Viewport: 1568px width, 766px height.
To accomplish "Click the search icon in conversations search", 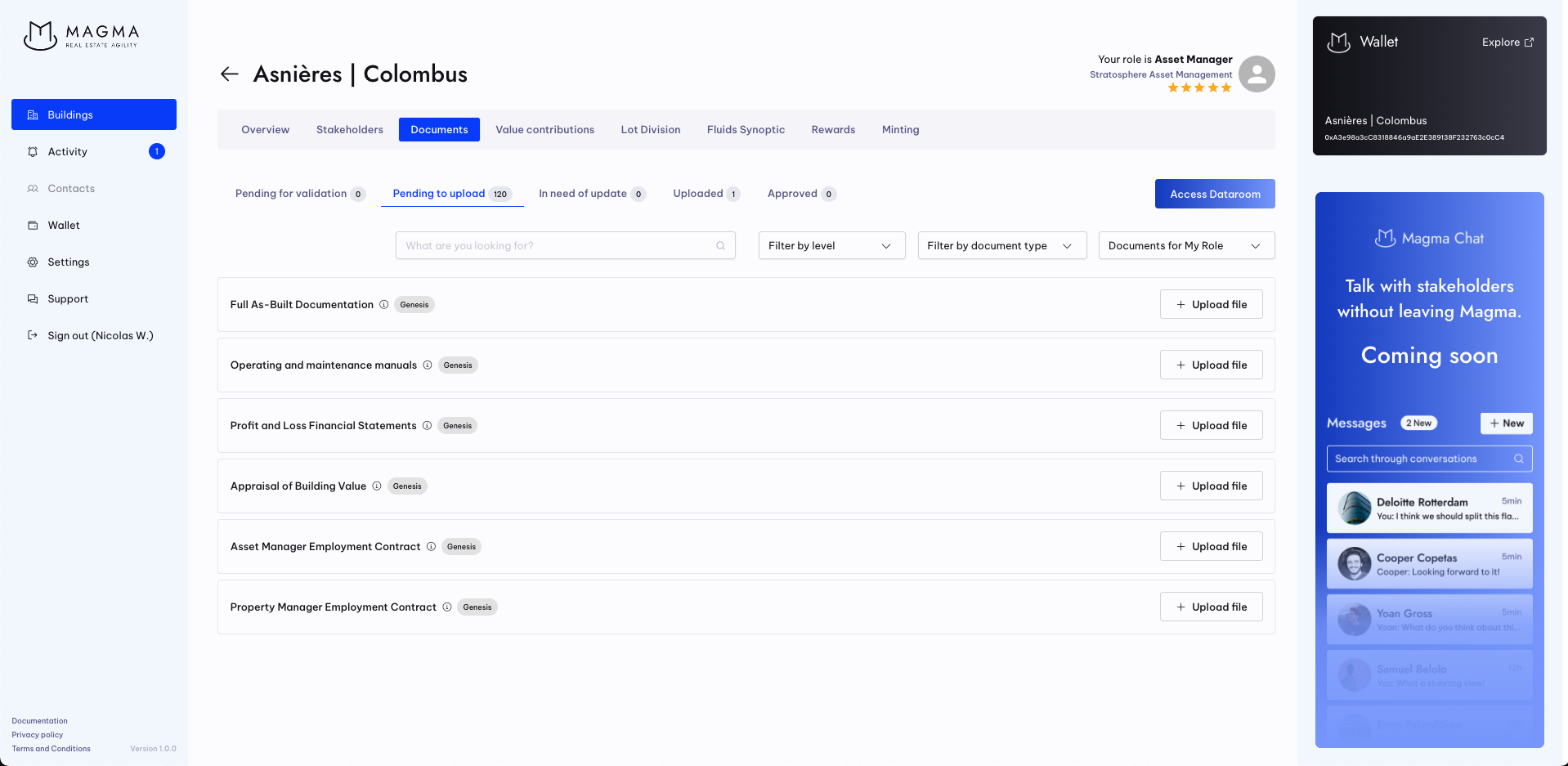I will pos(1518,459).
